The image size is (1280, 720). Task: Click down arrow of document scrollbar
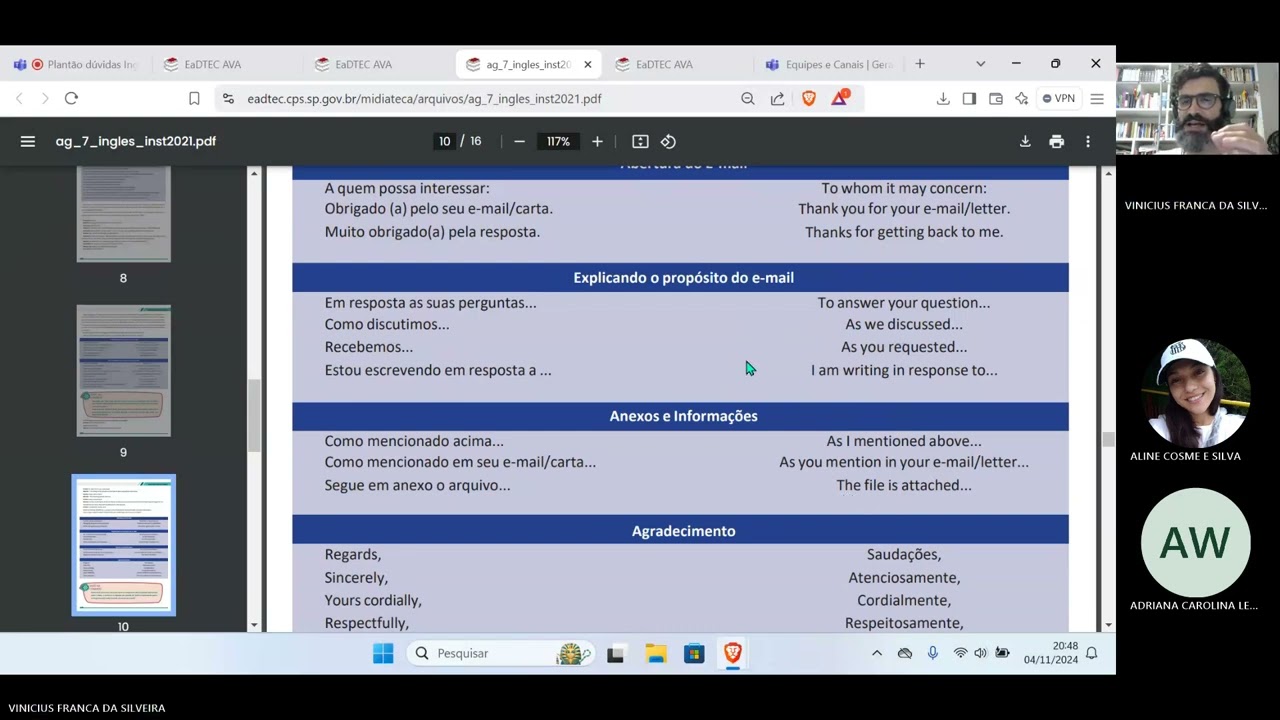pos(1108,625)
